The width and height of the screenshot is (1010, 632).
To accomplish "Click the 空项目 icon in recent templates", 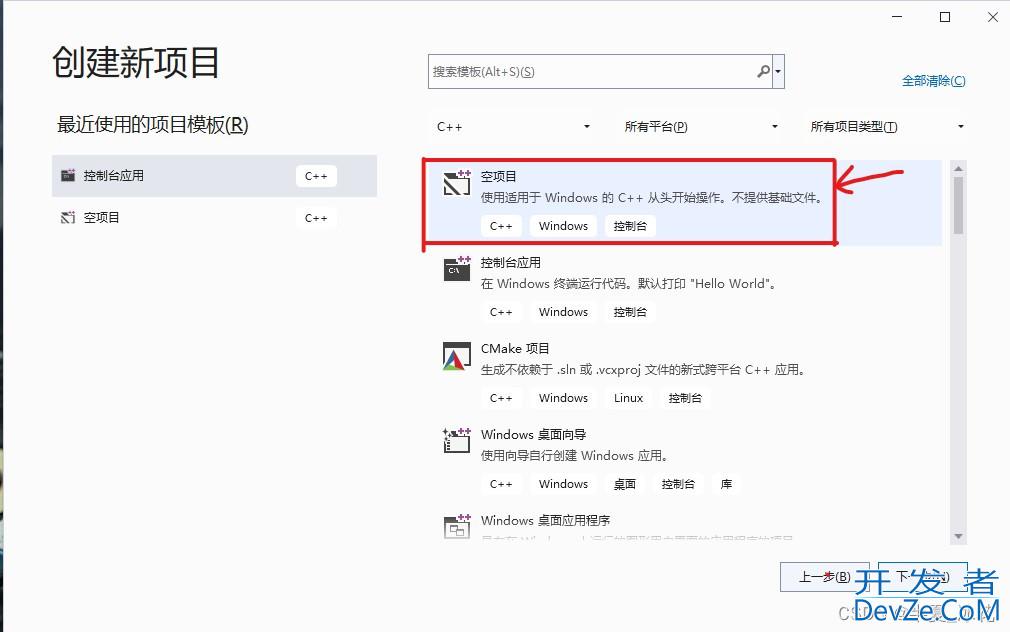I will click(x=68, y=218).
